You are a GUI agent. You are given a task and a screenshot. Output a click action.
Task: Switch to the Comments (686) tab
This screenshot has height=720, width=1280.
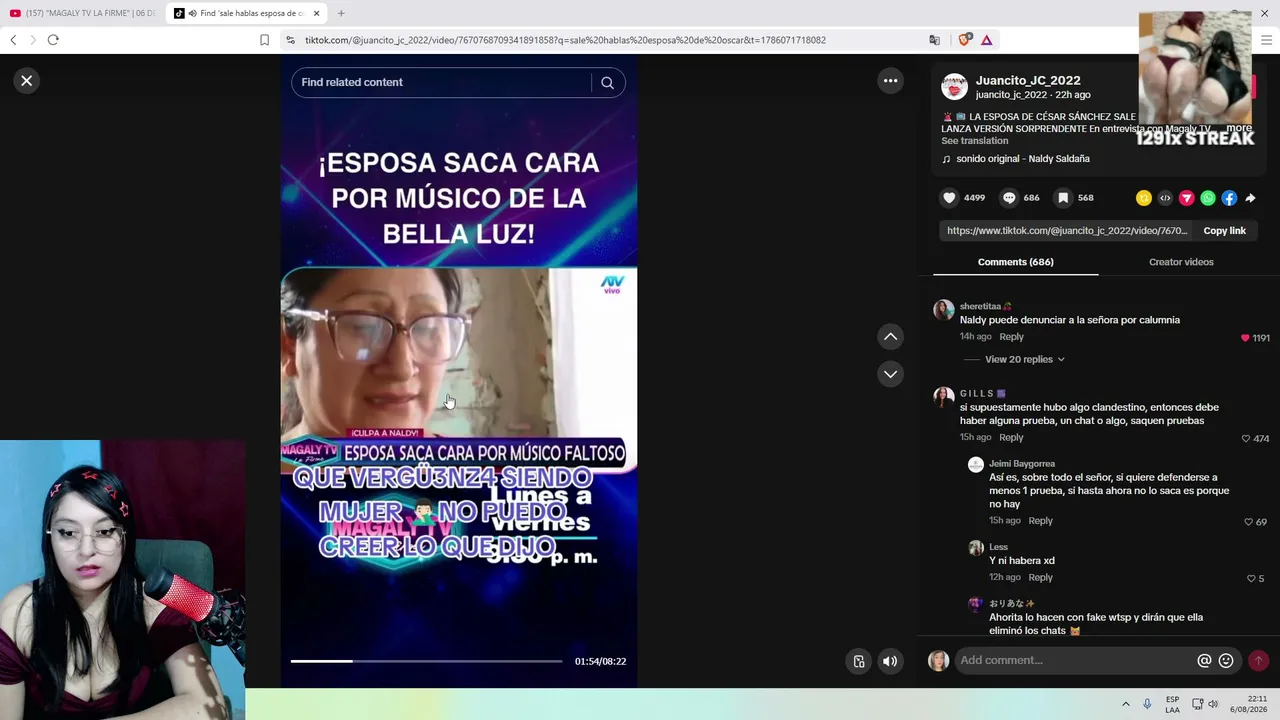pyautogui.click(x=1015, y=262)
